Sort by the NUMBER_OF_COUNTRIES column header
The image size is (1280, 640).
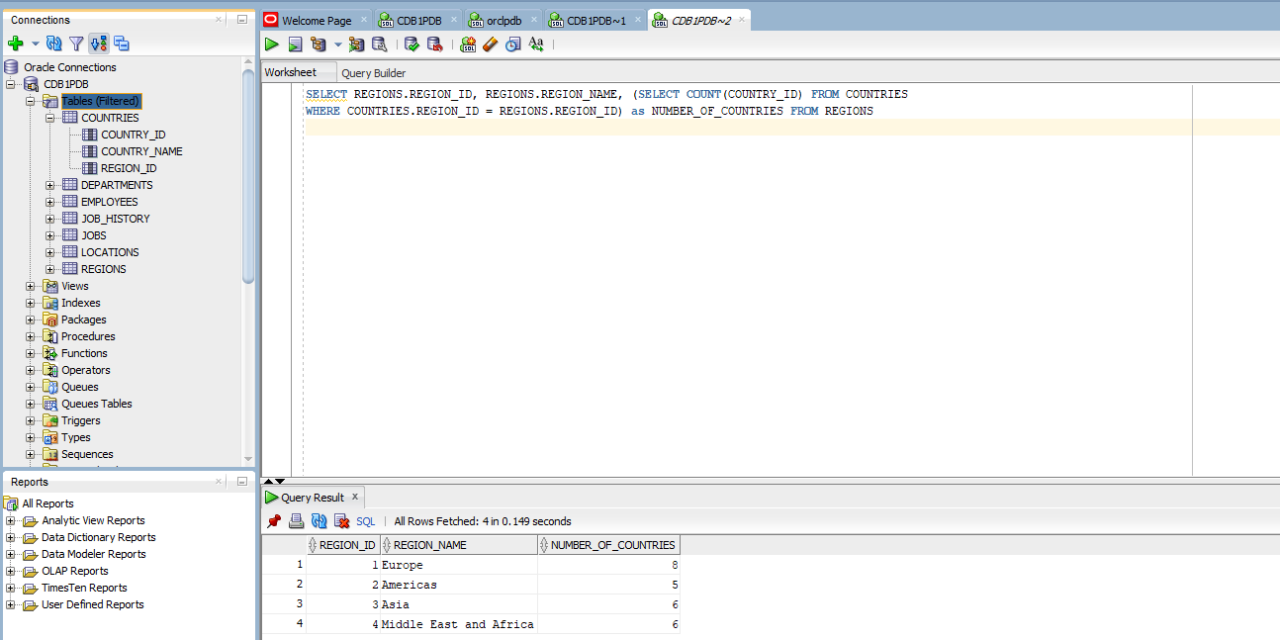pyautogui.click(x=609, y=545)
